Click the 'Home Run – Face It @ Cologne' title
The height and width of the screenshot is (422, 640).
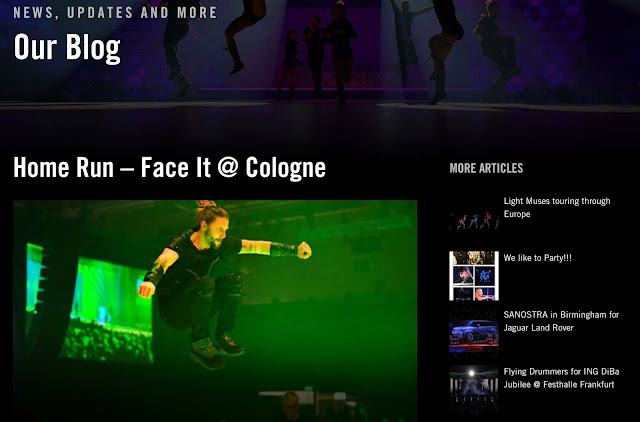(x=169, y=168)
